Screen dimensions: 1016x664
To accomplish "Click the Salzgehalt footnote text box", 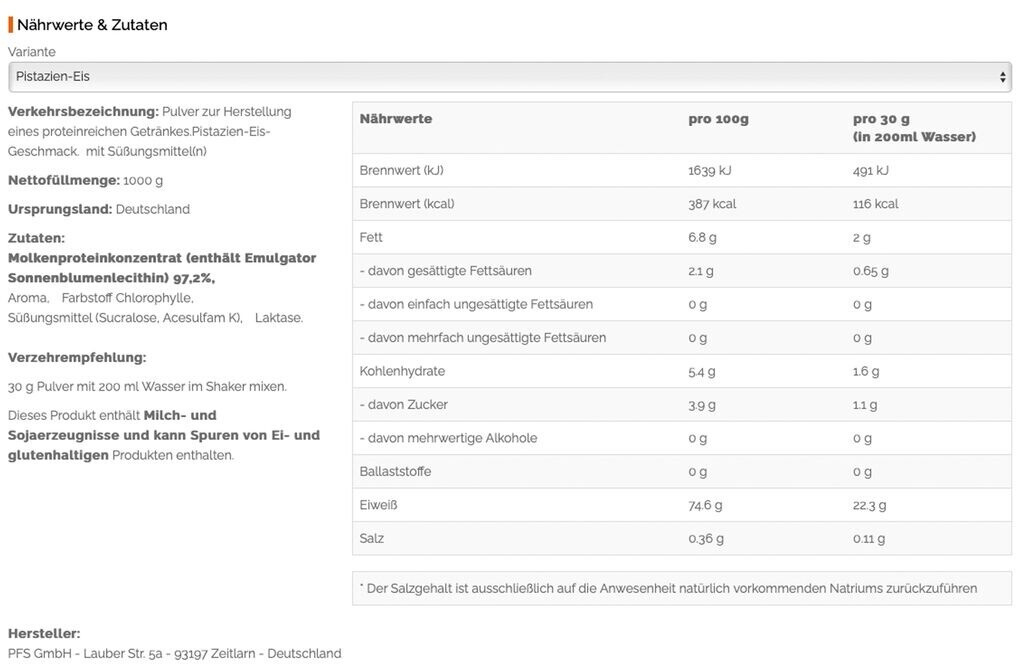I will click(x=668, y=589).
